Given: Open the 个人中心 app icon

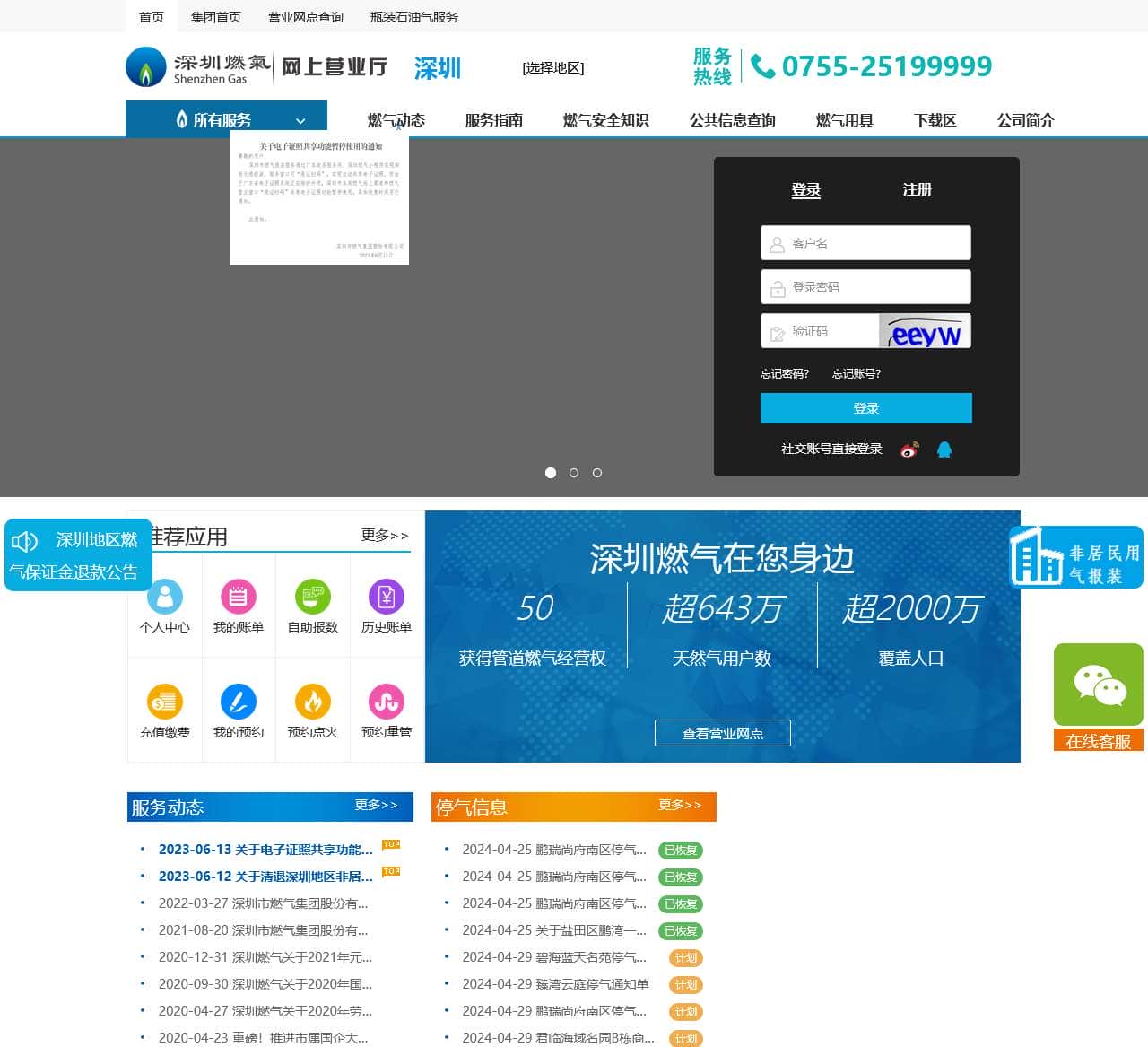Looking at the screenshot, I should click(165, 597).
